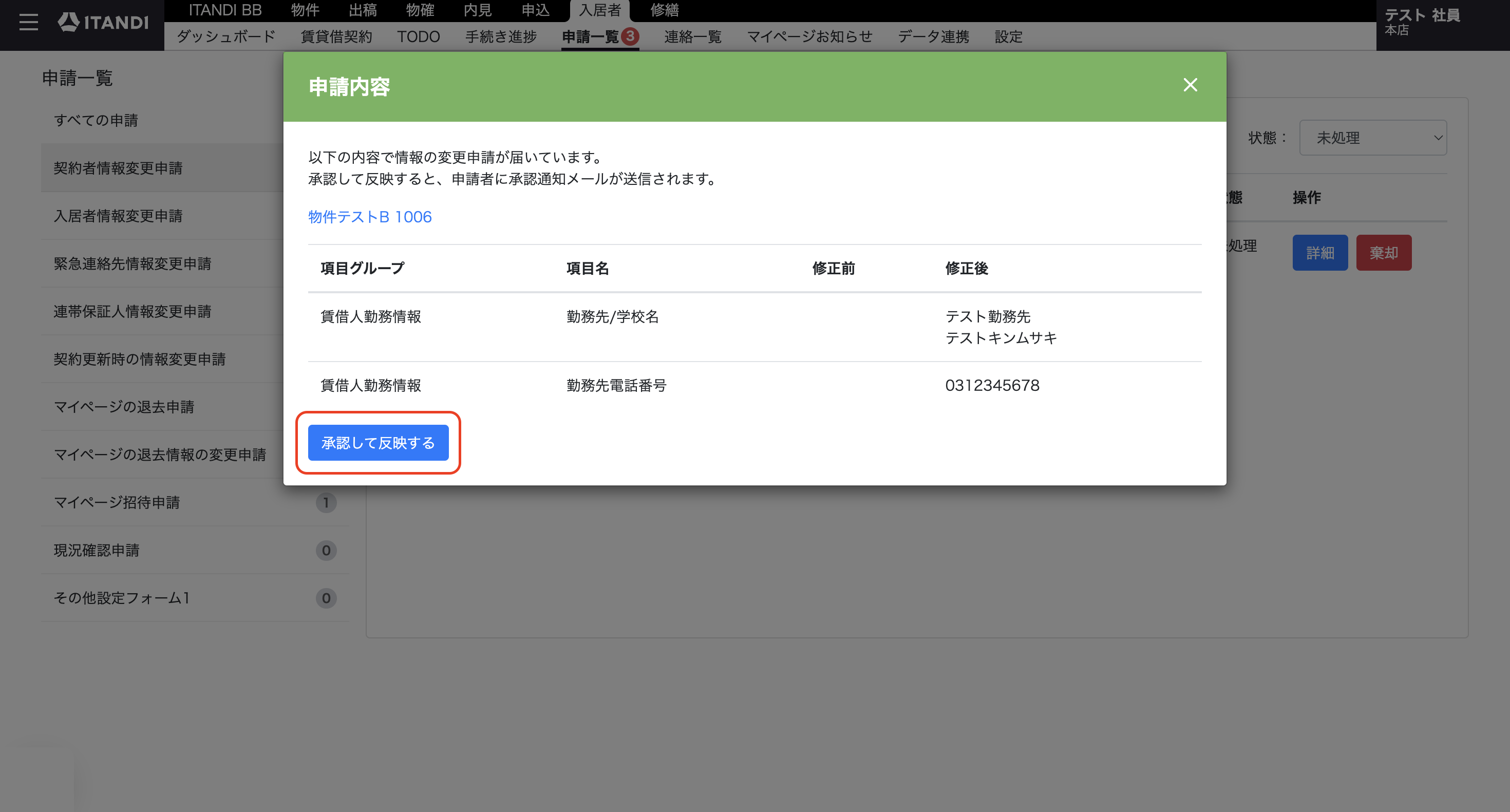Switch to the 内見 tab

pos(478,11)
